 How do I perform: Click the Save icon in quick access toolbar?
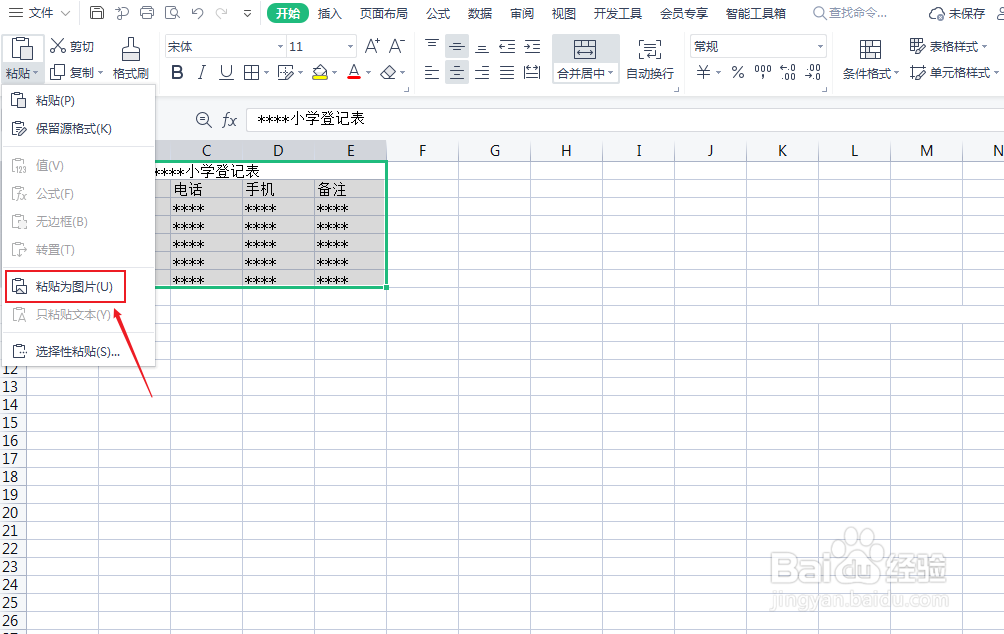97,13
